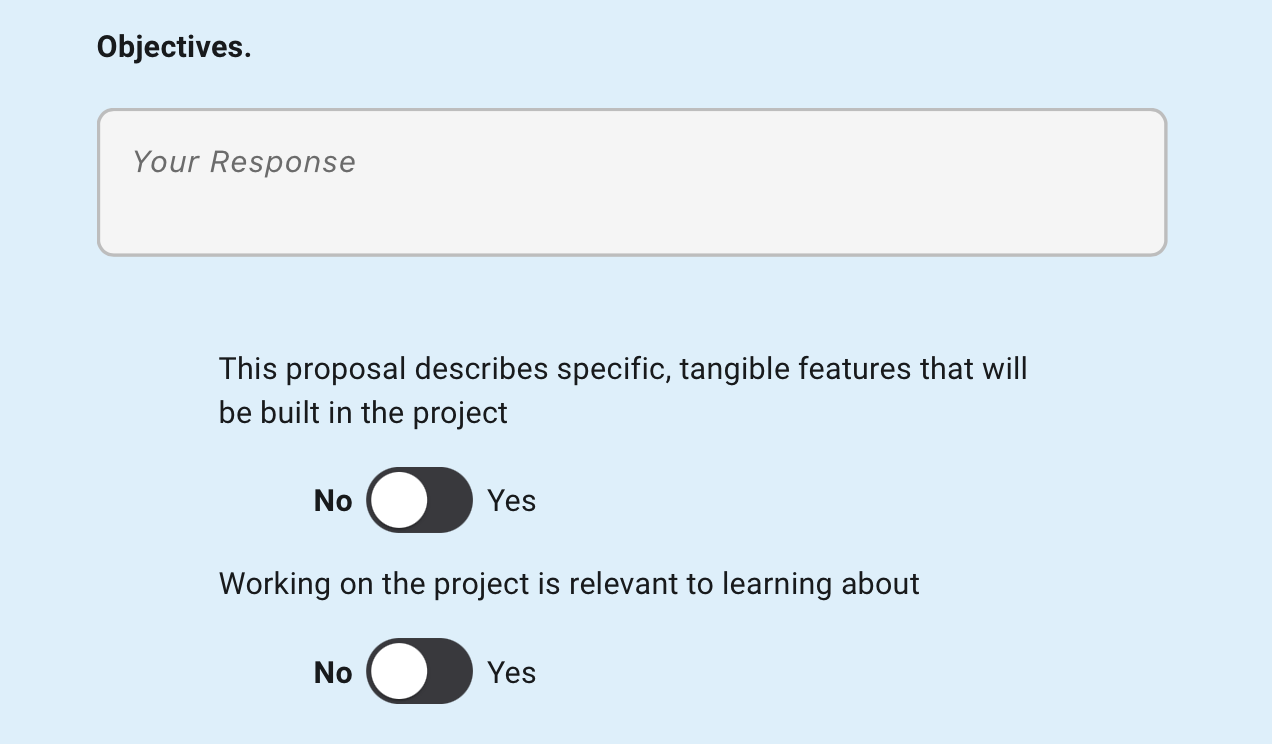Select 'No' label for learning relevance question
The image size is (1272, 744).
coord(333,673)
